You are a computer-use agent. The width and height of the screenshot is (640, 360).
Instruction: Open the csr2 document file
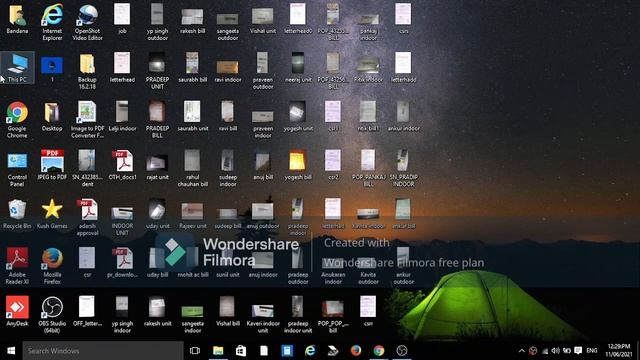333,165
